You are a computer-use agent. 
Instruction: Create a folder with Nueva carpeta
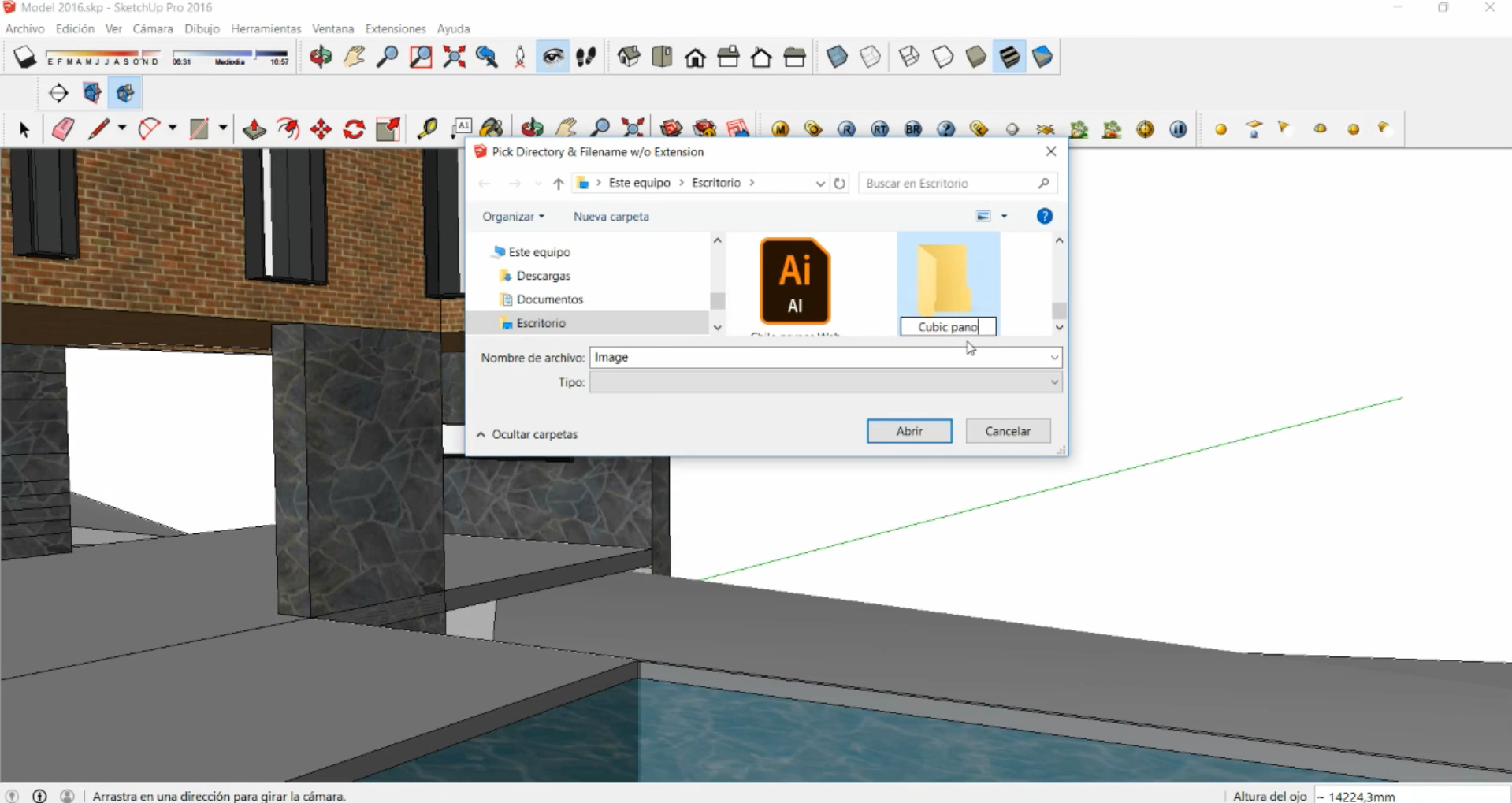611,217
